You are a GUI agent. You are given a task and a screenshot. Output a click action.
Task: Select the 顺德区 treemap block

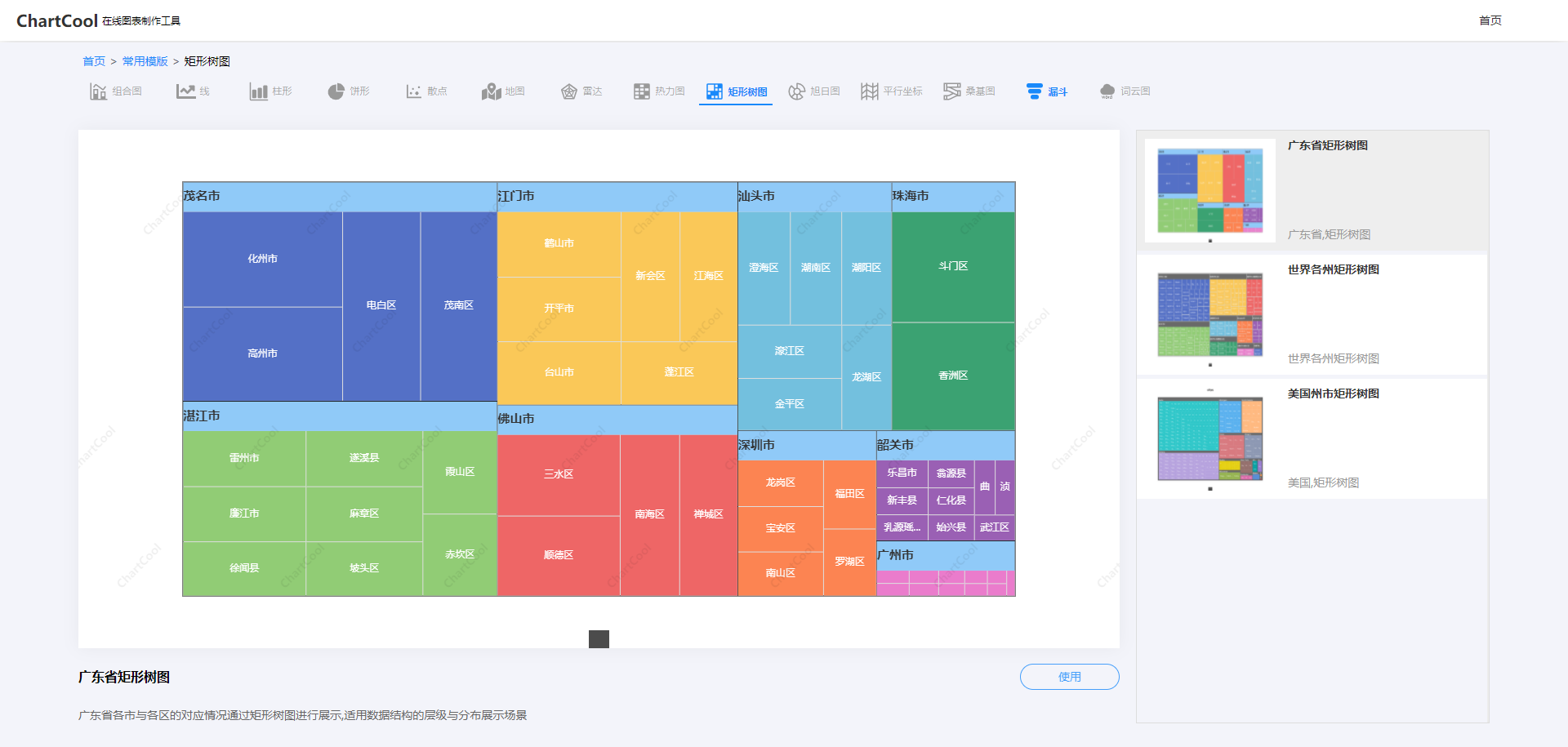559,556
